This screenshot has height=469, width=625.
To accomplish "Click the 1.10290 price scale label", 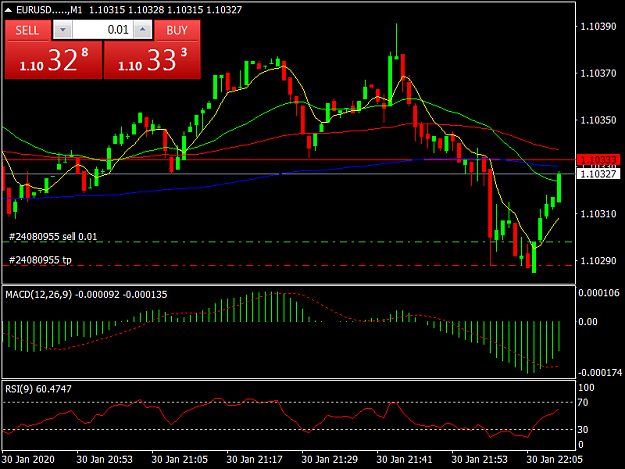I will pyautogui.click(x=598, y=261).
